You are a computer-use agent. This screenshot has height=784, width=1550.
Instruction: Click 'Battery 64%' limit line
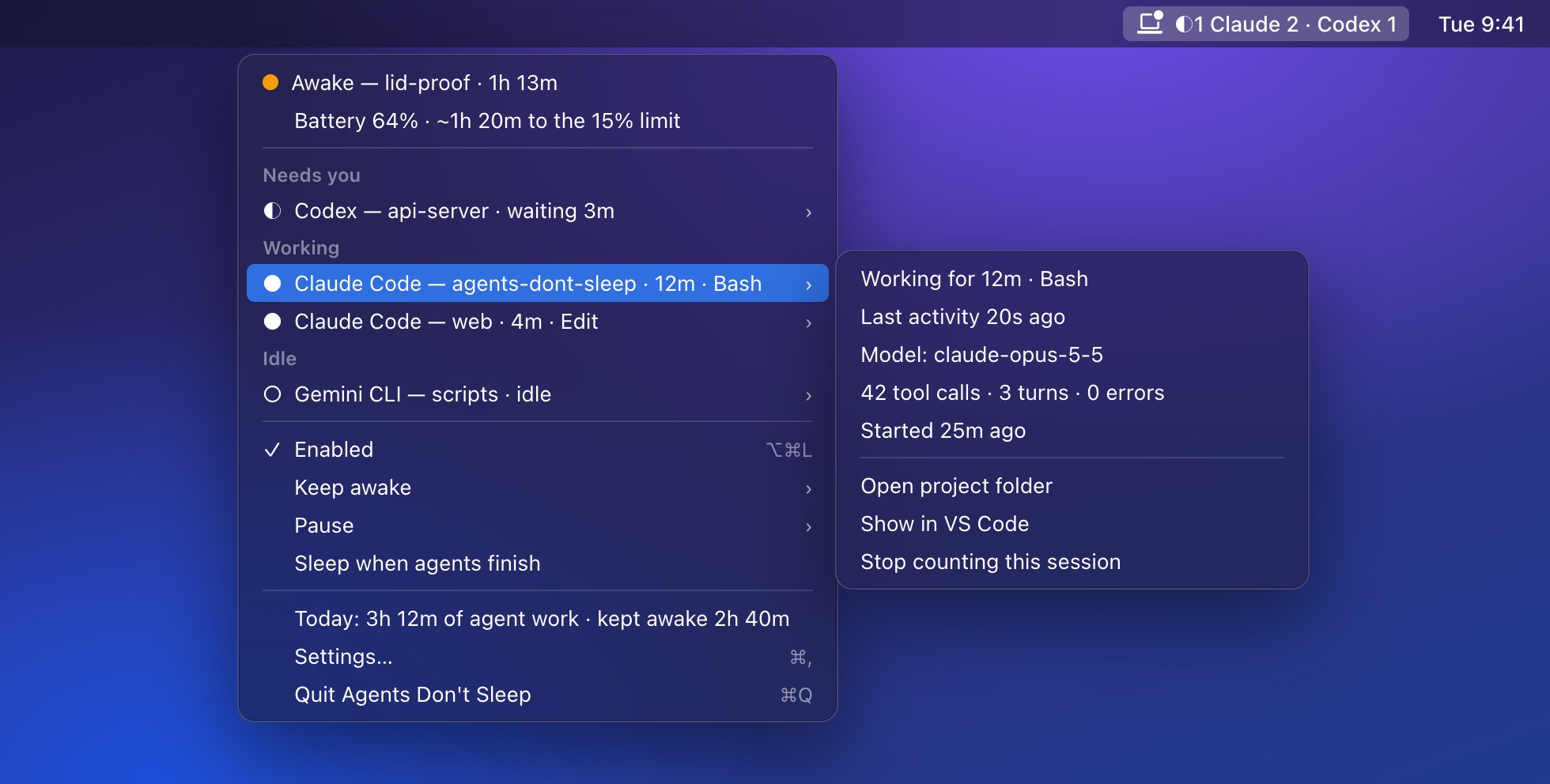click(487, 121)
